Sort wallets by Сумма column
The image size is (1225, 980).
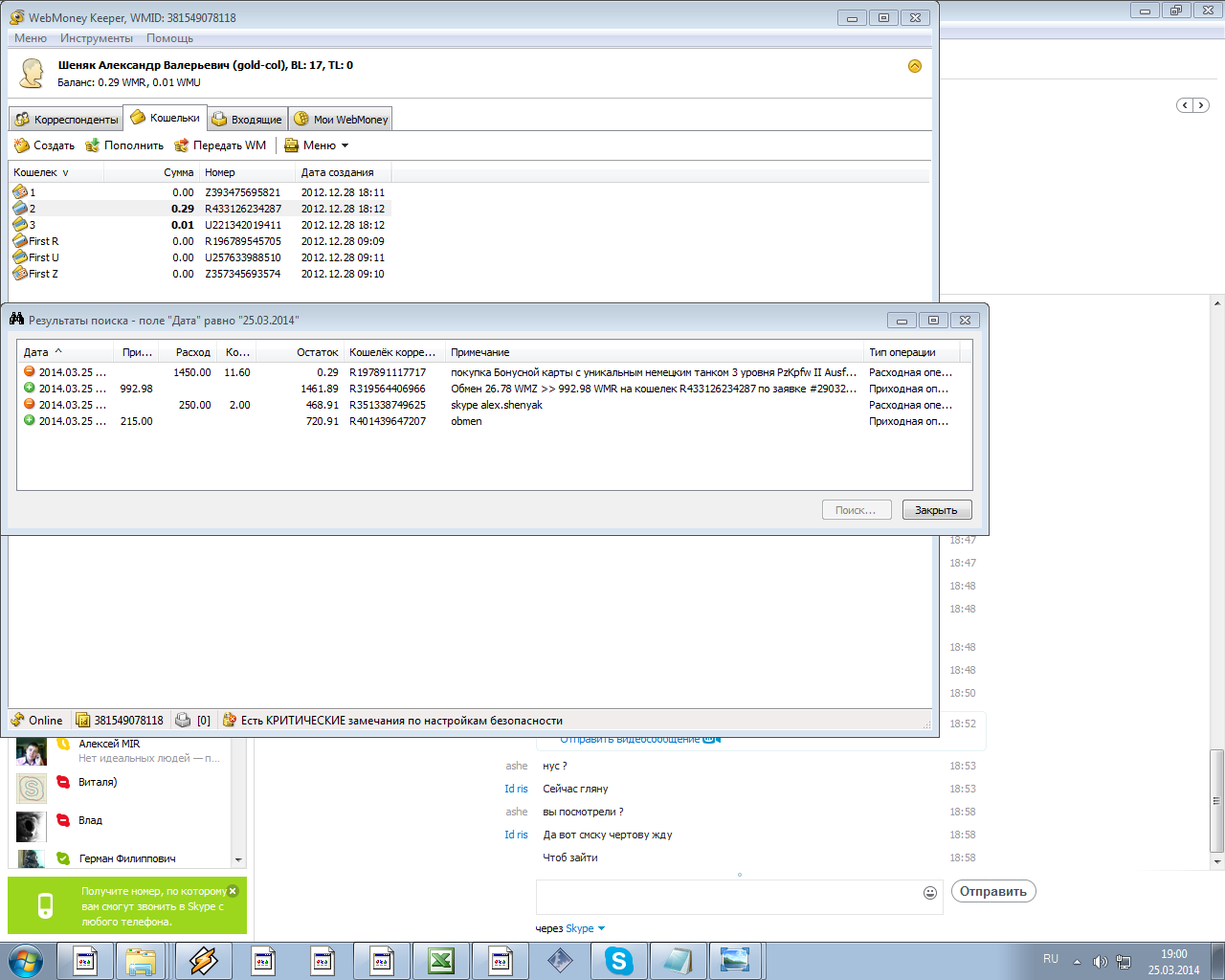coord(152,172)
